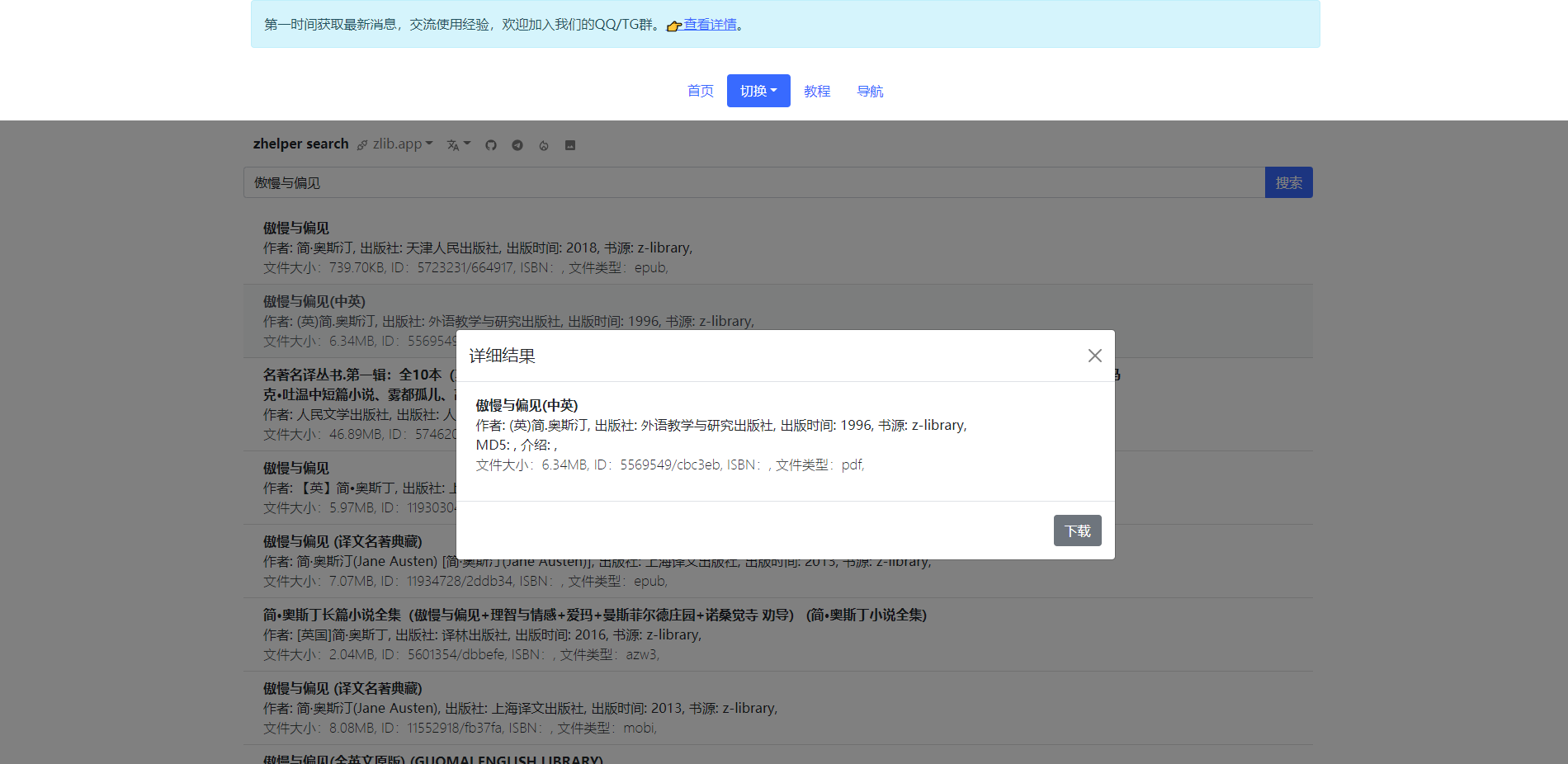The height and width of the screenshot is (764, 1568).
Task: Click the 搜索 button
Action: [x=1289, y=182]
